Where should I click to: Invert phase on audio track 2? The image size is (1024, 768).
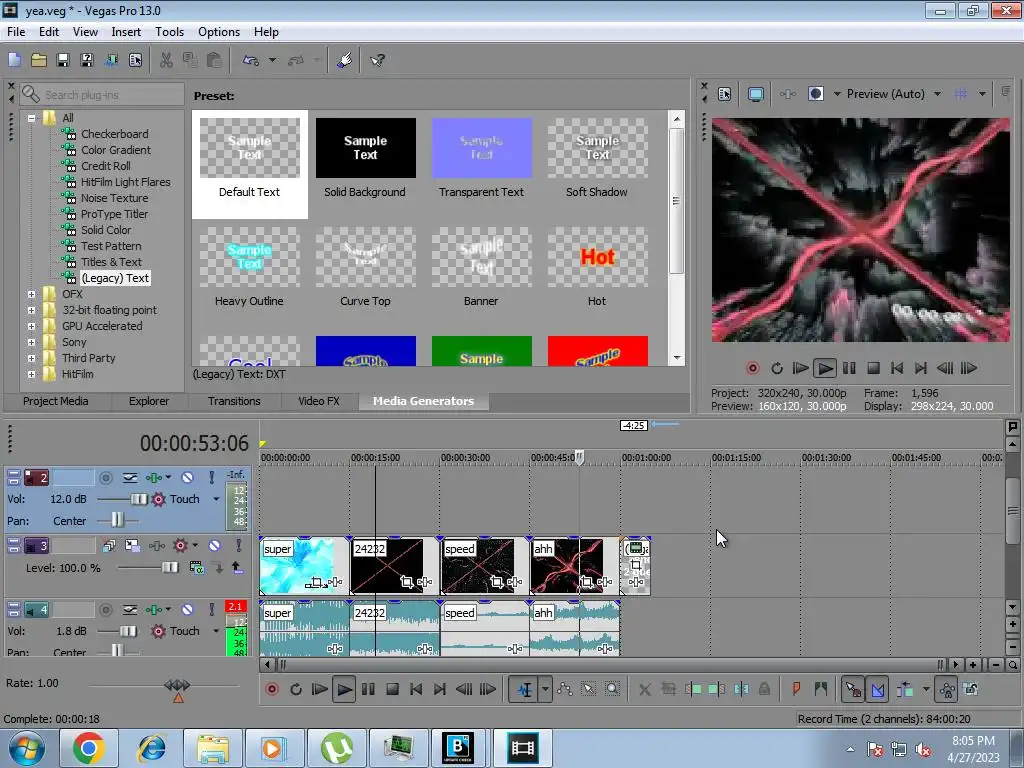[130, 478]
